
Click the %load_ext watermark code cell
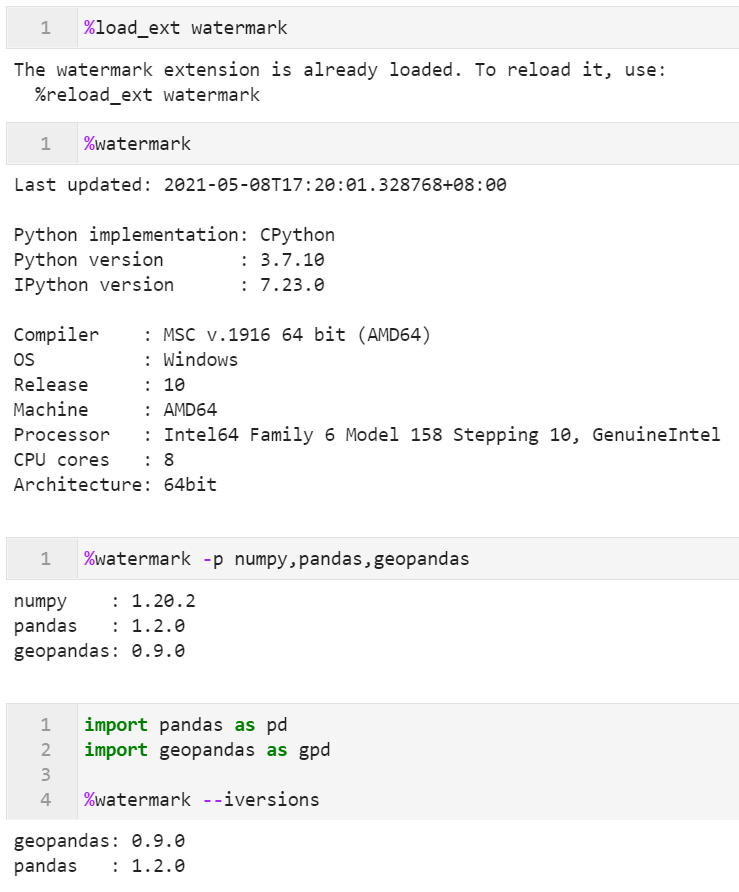point(373,28)
